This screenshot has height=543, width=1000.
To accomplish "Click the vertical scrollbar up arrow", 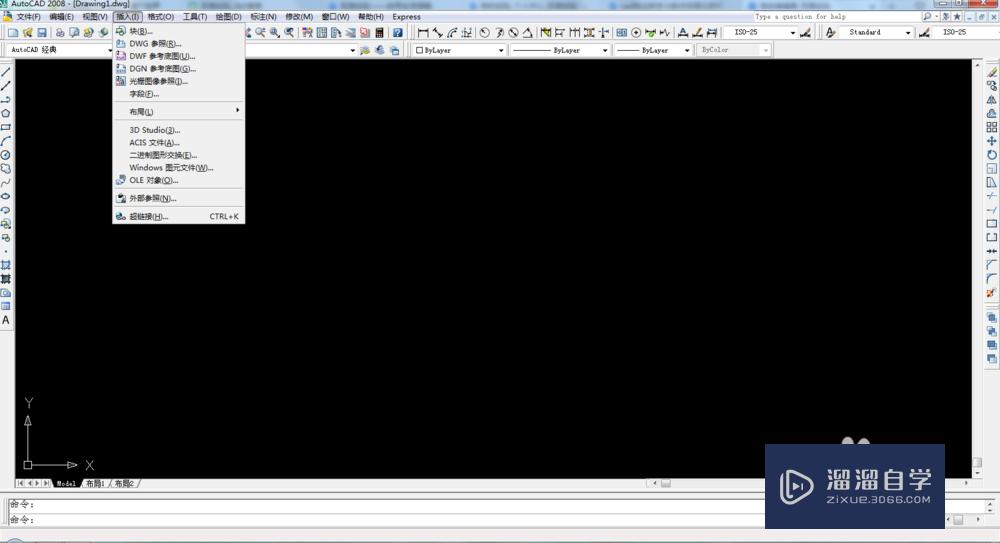I will click(977, 64).
